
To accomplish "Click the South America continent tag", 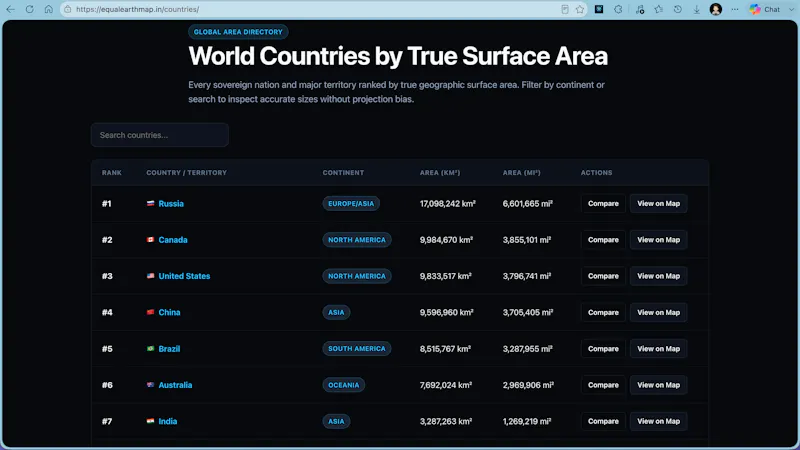I will pyautogui.click(x=357, y=349).
